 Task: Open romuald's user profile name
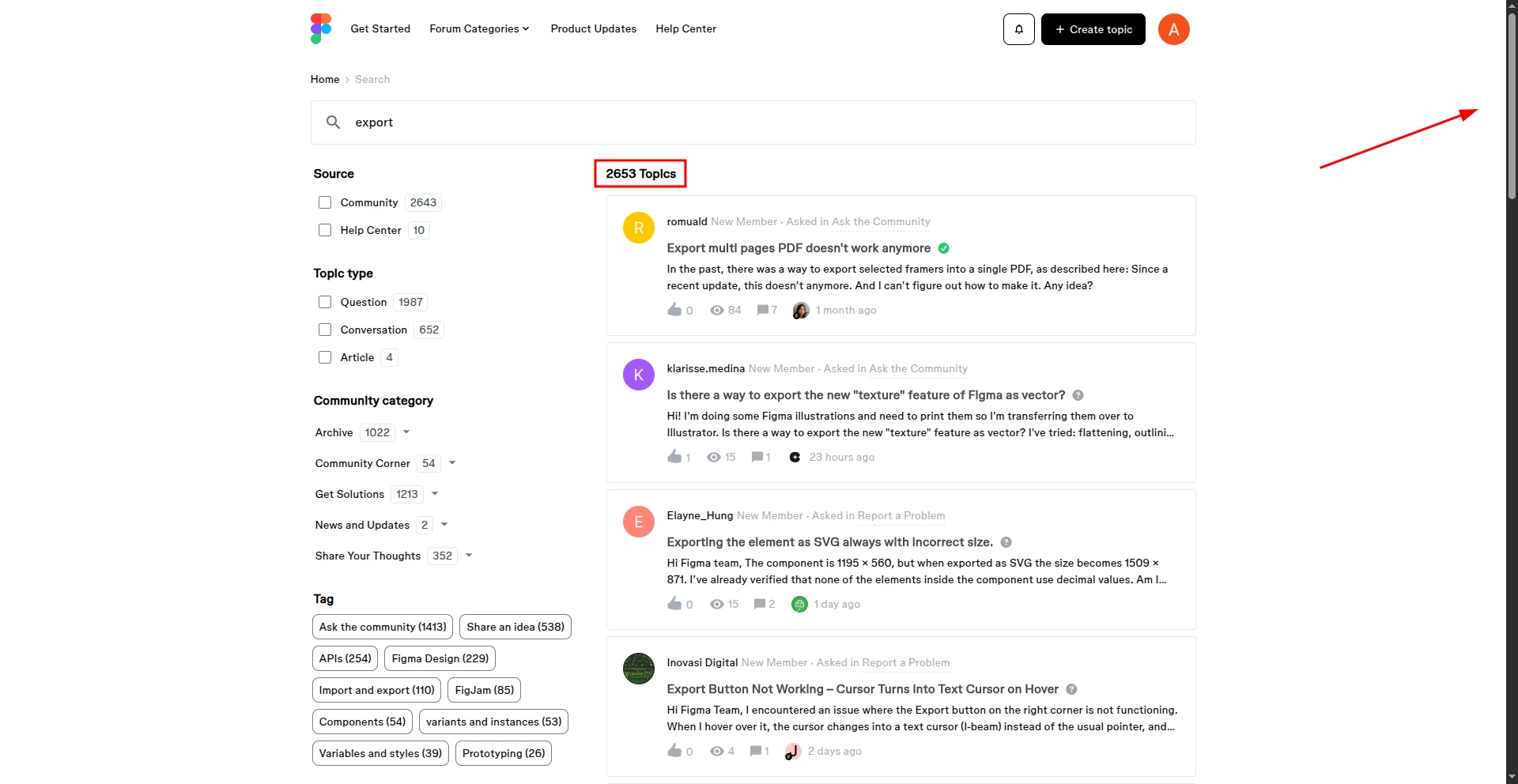point(686,221)
